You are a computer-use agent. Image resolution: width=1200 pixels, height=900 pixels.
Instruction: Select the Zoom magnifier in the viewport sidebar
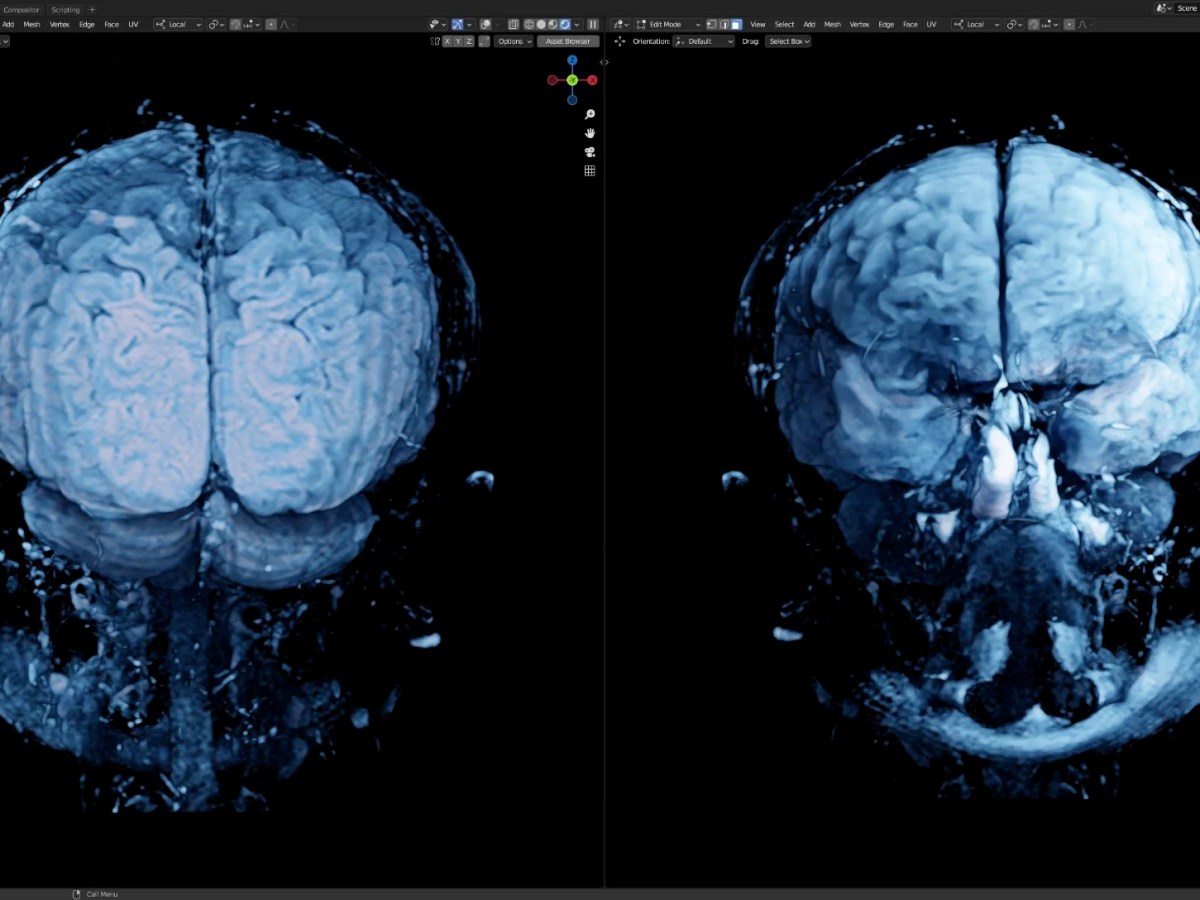point(589,114)
